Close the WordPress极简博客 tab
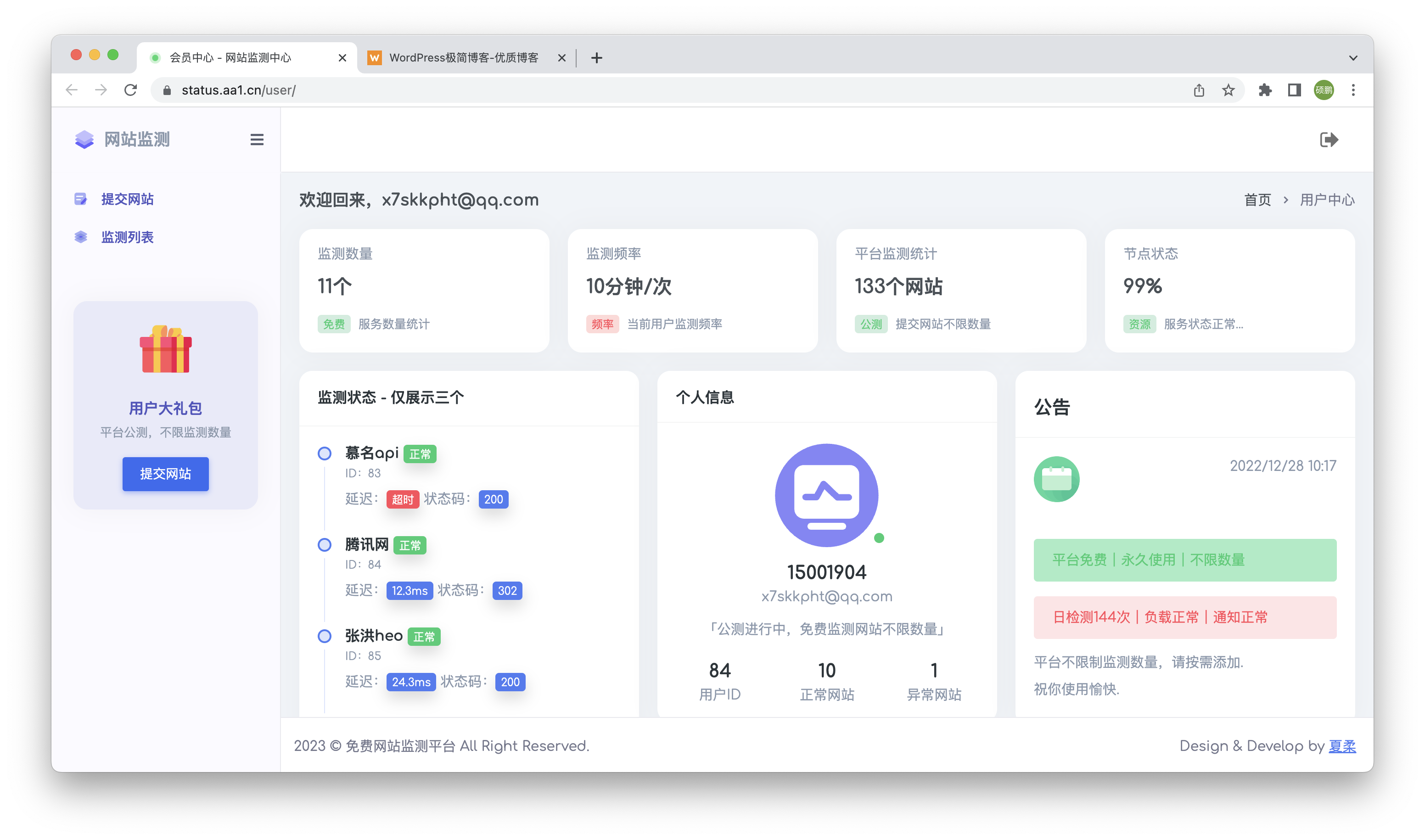Image resolution: width=1425 pixels, height=840 pixels. [x=561, y=58]
